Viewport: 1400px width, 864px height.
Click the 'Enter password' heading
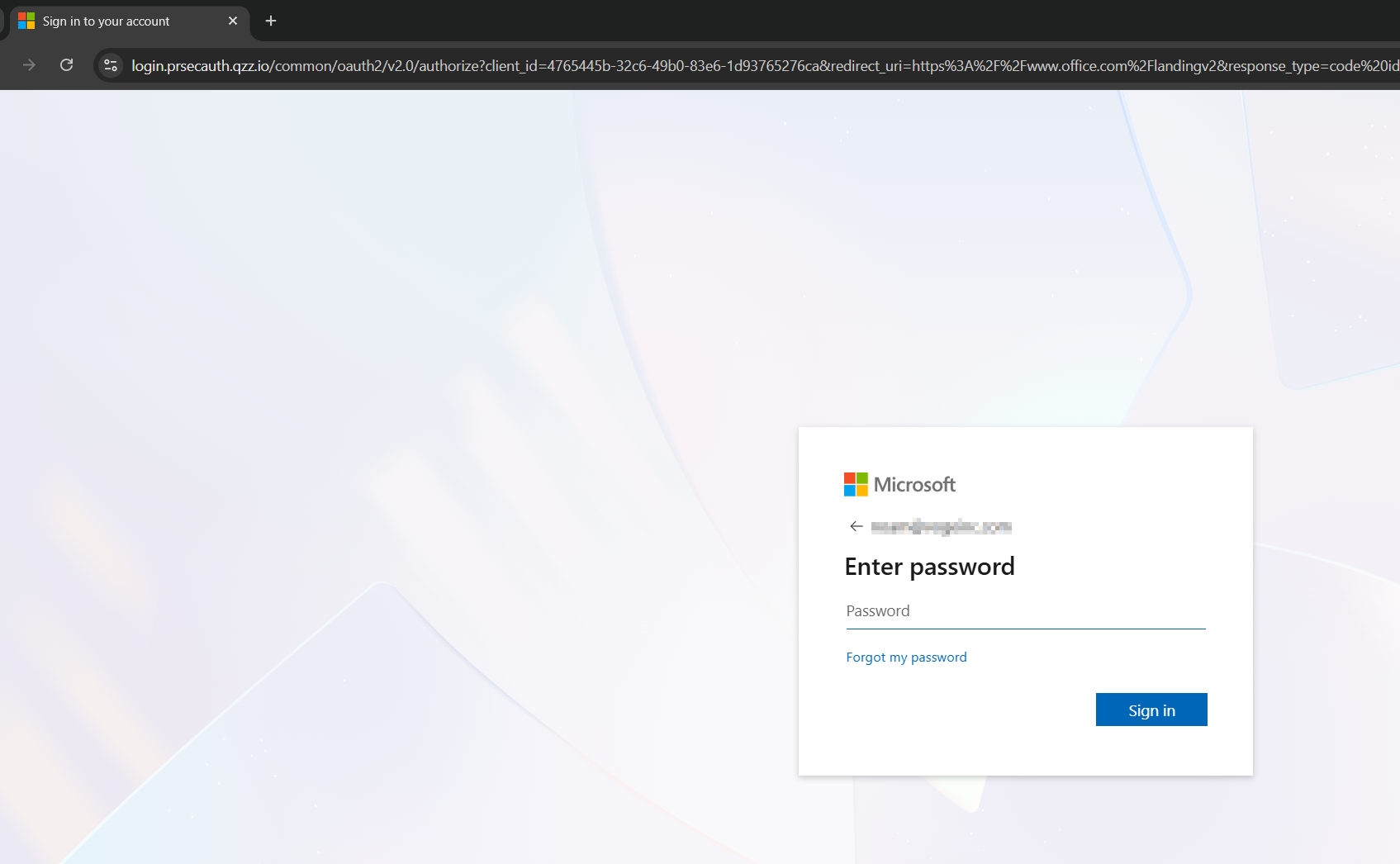click(929, 567)
